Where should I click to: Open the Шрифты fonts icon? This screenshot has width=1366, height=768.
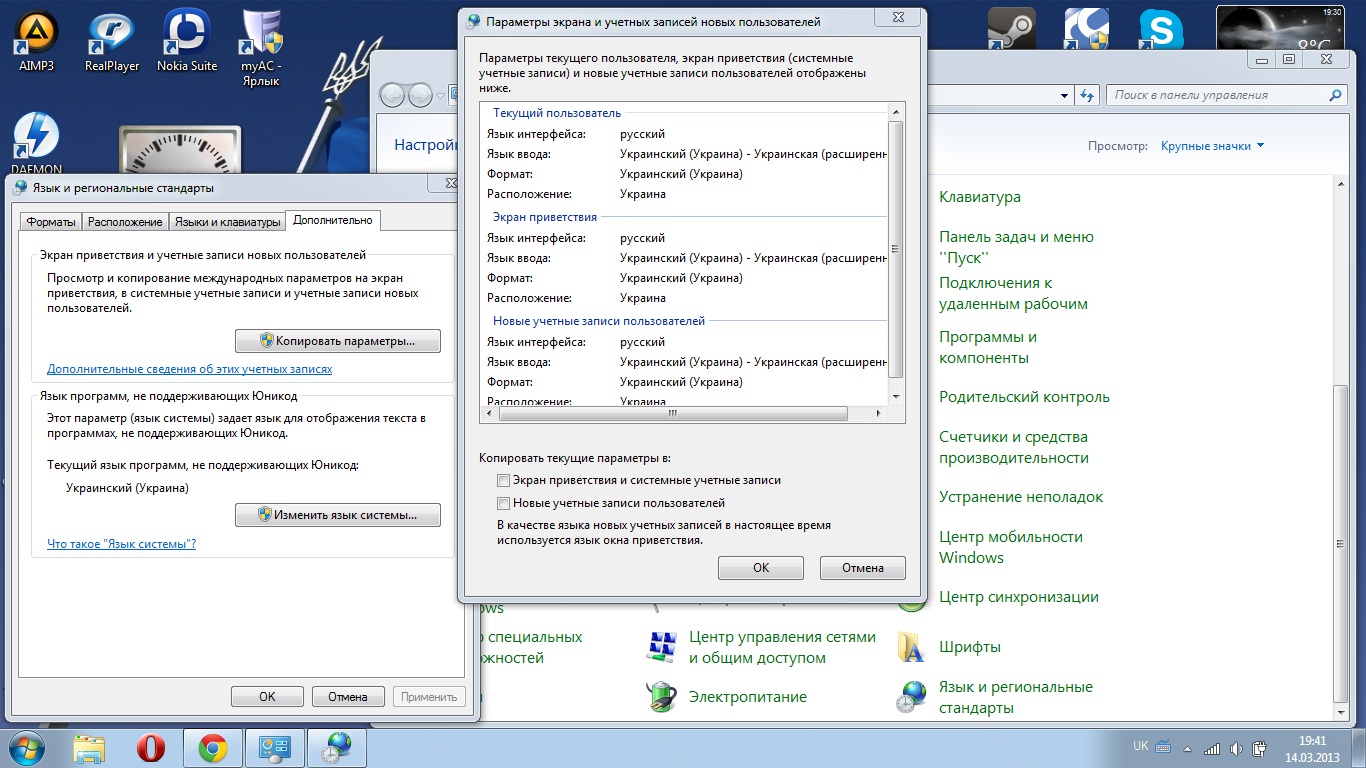tap(911, 647)
